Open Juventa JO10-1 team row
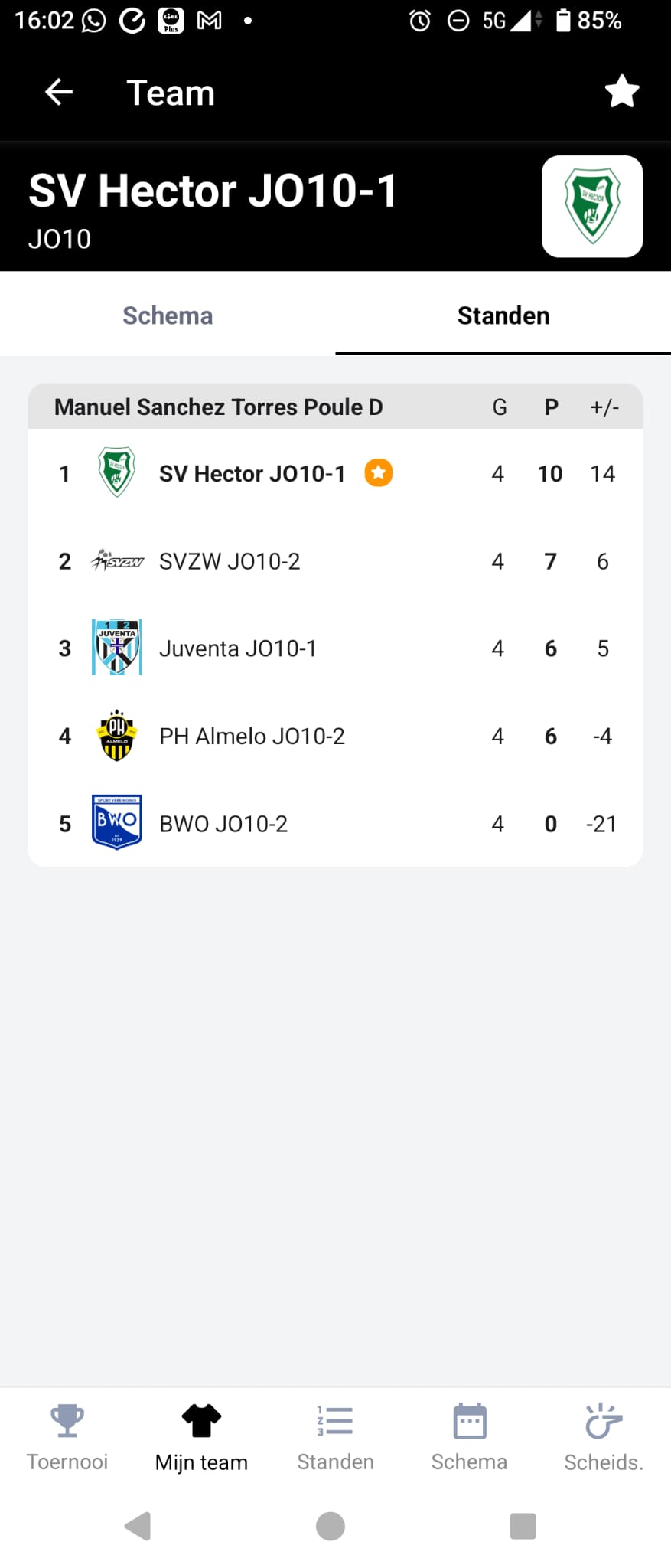 pyautogui.click(x=335, y=648)
